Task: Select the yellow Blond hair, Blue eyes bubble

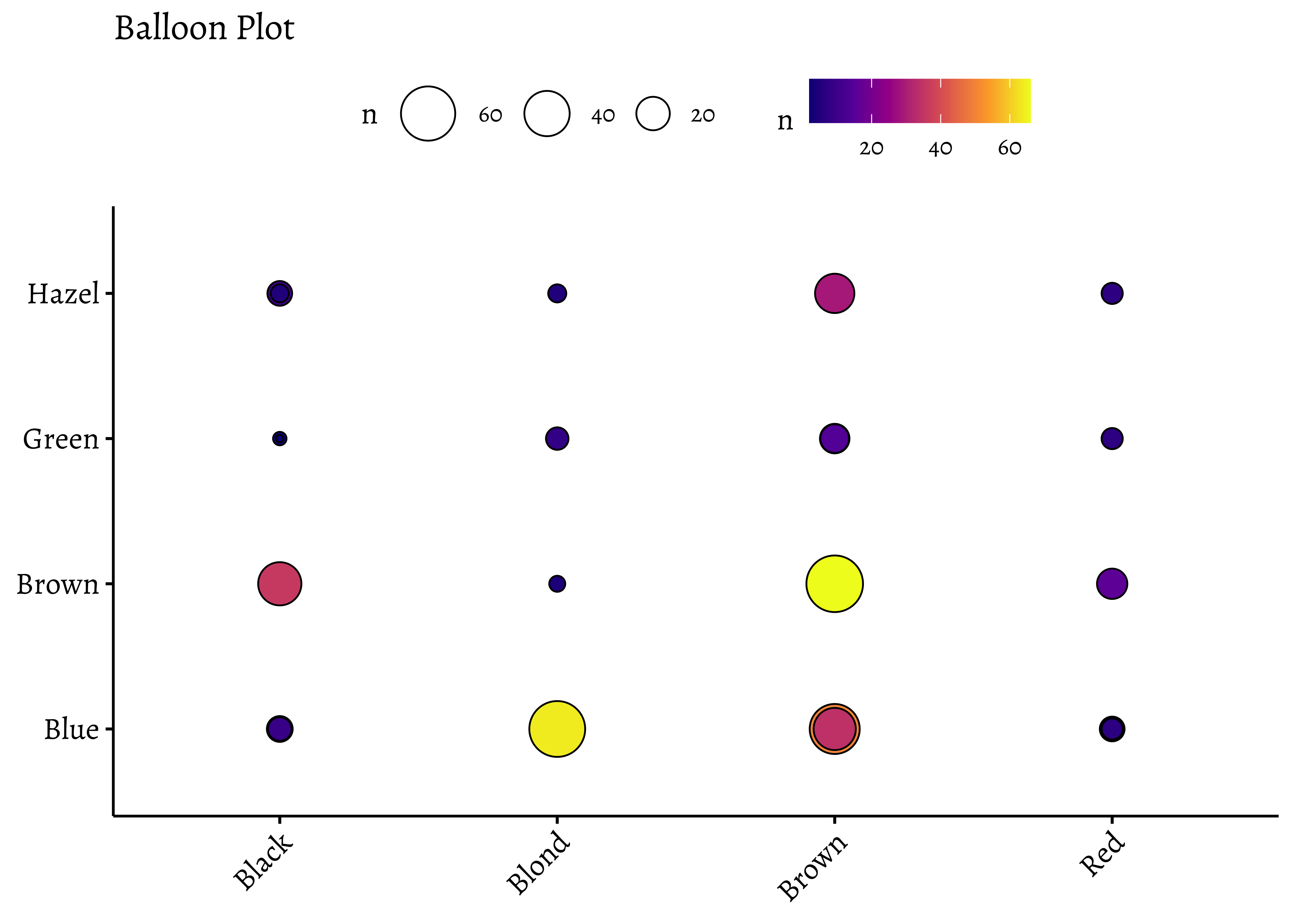Action: point(557,729)
